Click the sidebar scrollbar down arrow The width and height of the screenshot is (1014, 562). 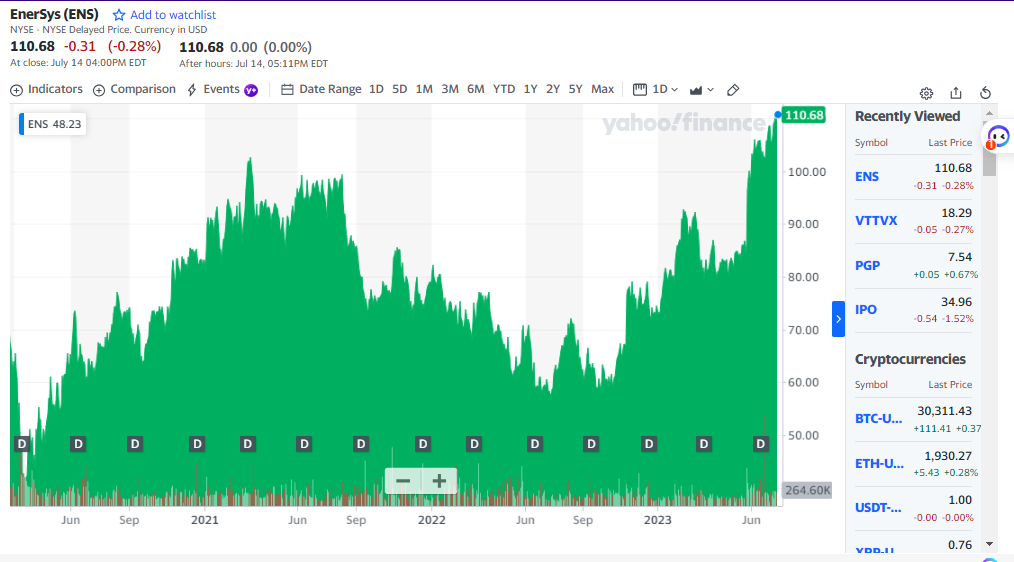tap(989, 544)
